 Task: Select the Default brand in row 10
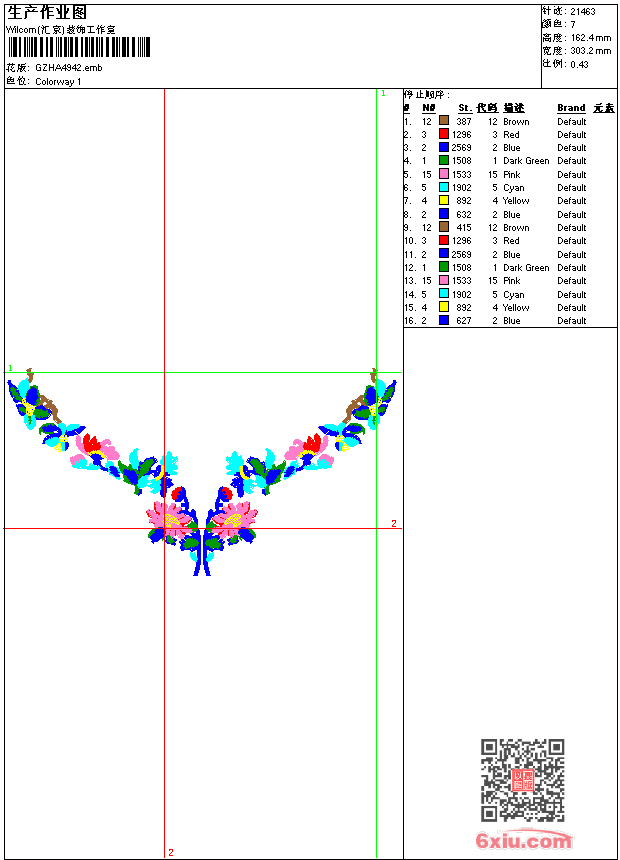pyautogui.click(x=572, y=241)
